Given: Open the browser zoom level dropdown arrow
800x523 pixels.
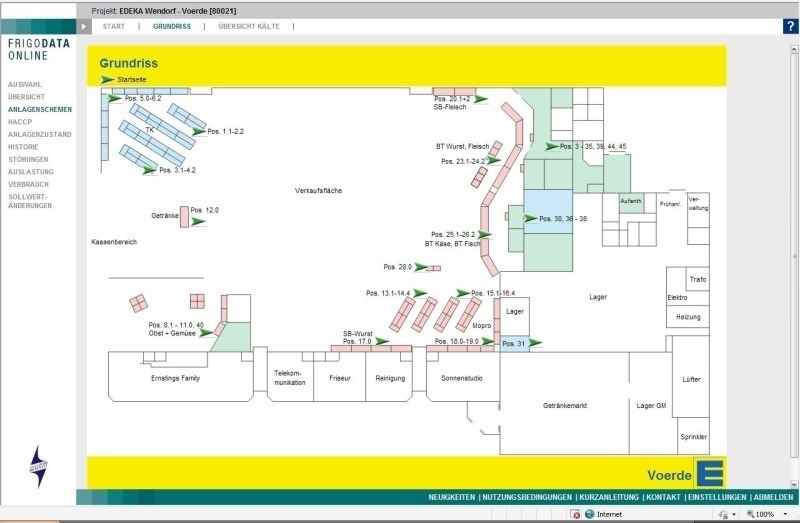Looking at the screenshot, I should tap(785, 514).
